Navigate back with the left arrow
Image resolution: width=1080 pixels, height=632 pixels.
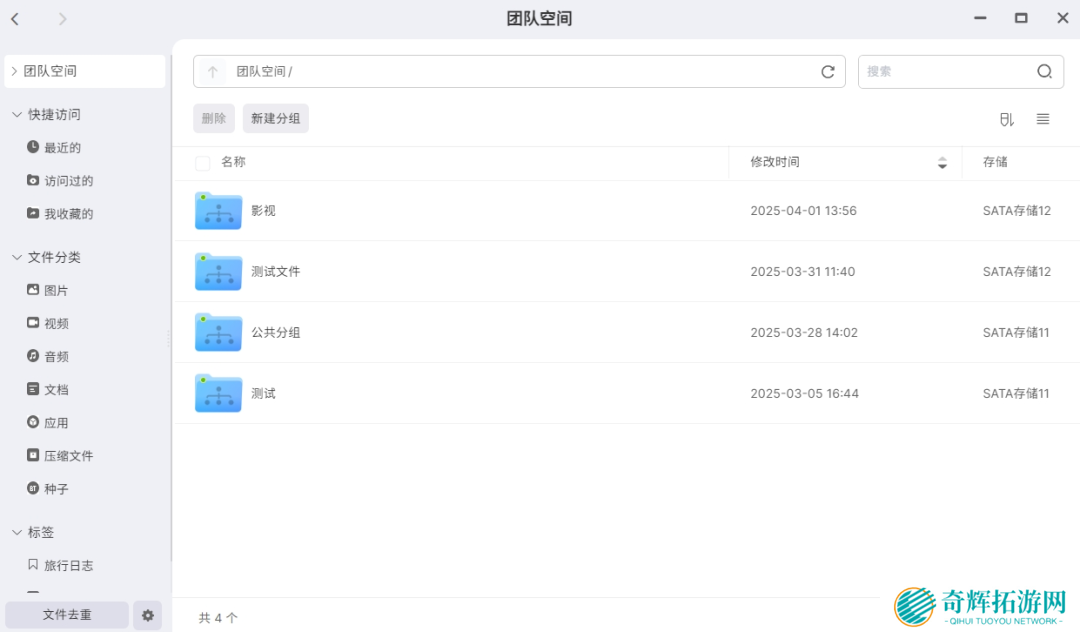pos(15,18)
